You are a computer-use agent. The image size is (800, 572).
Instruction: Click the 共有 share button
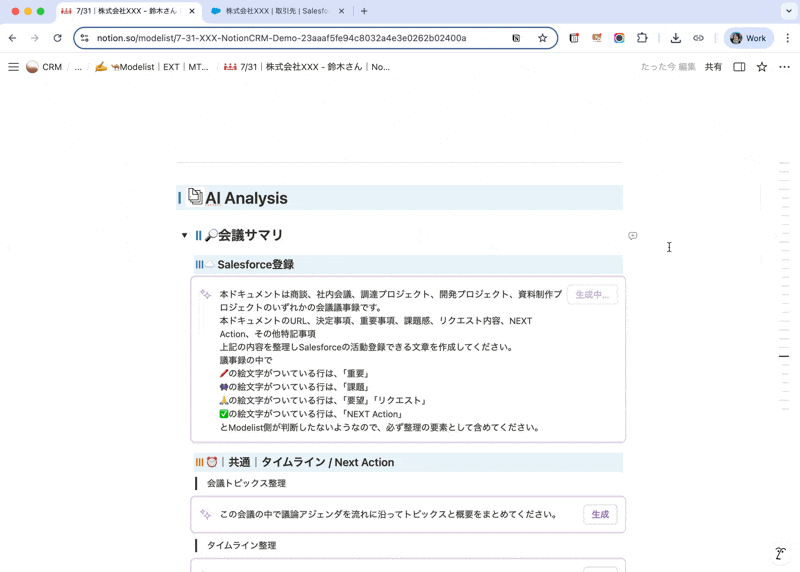point(713,67)
